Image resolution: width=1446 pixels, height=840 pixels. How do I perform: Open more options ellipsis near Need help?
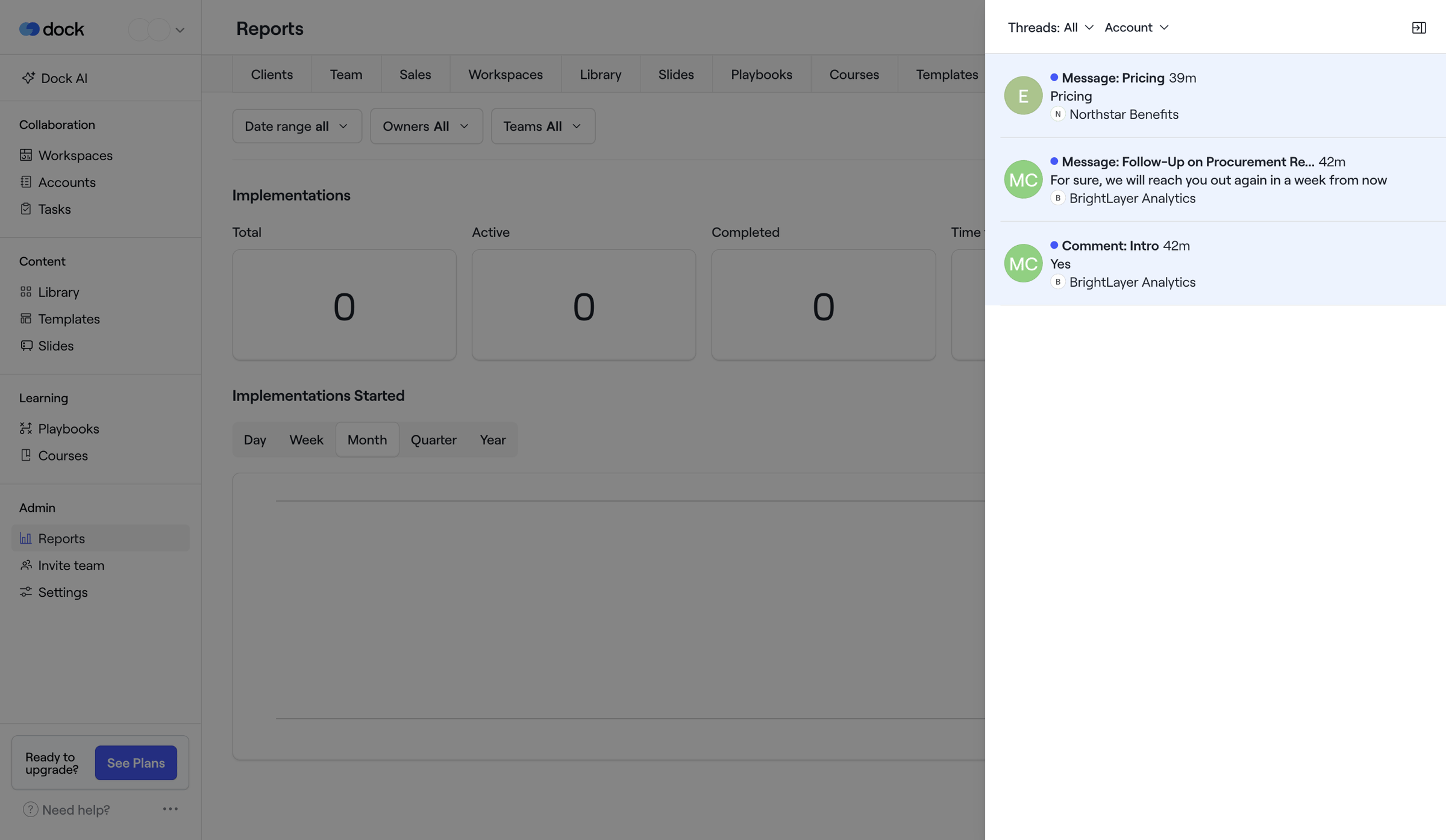tap(170, 809)
